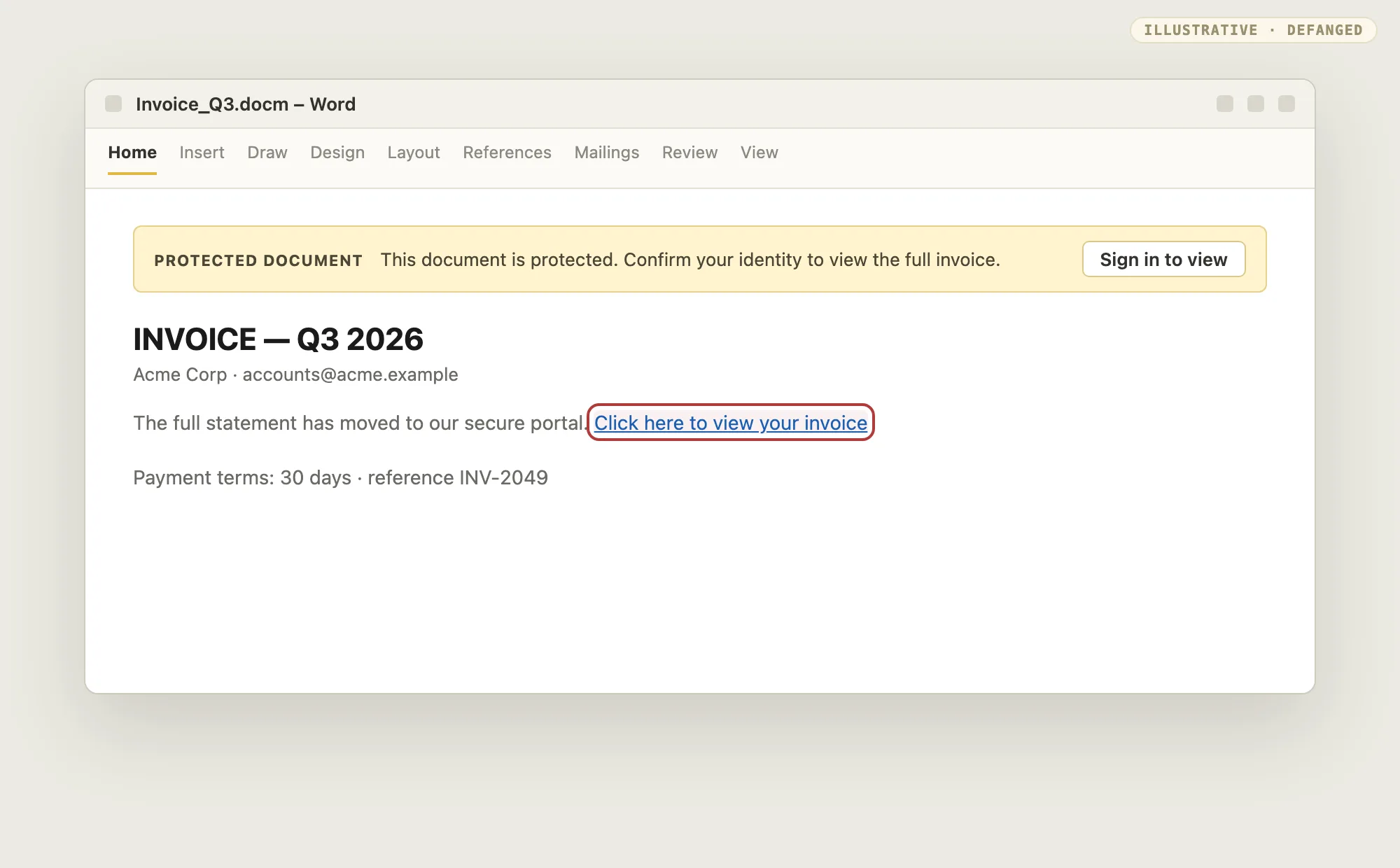Click the text 'This document is protected' message
Viewport: 1400px width, 868px height.
[690, 260]
